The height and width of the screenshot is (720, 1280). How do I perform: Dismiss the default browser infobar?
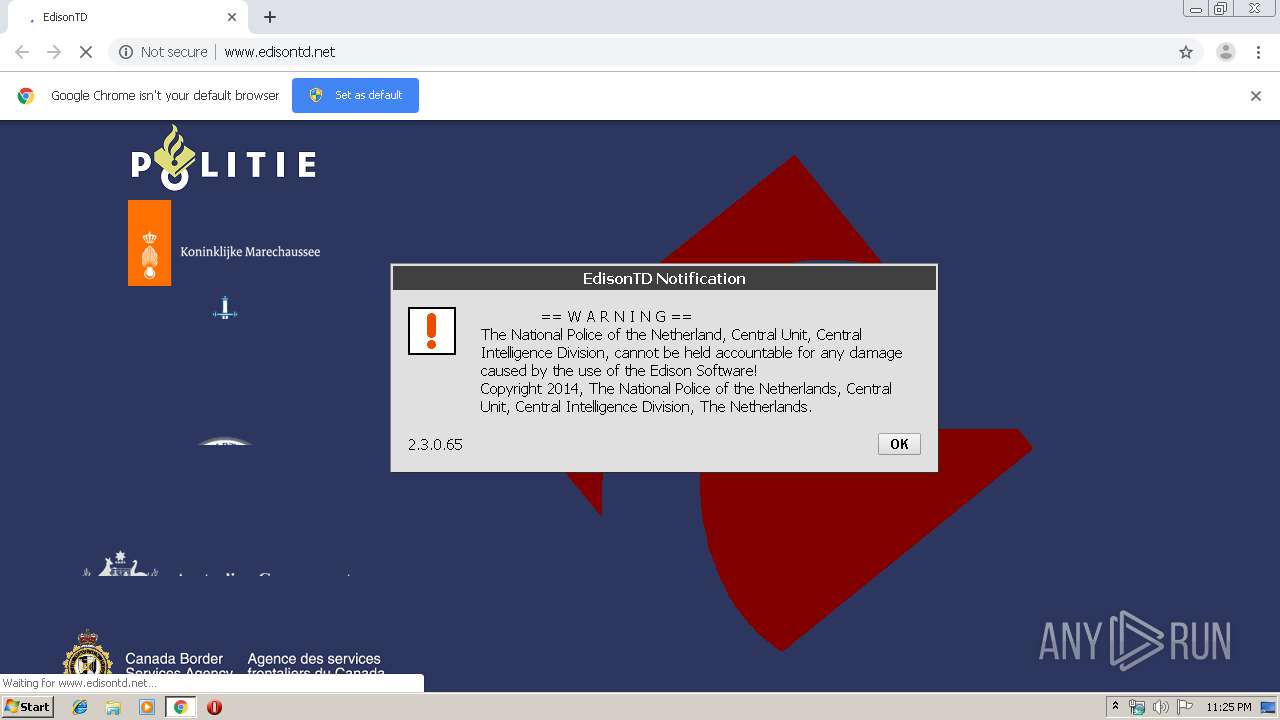[1256, 96]
